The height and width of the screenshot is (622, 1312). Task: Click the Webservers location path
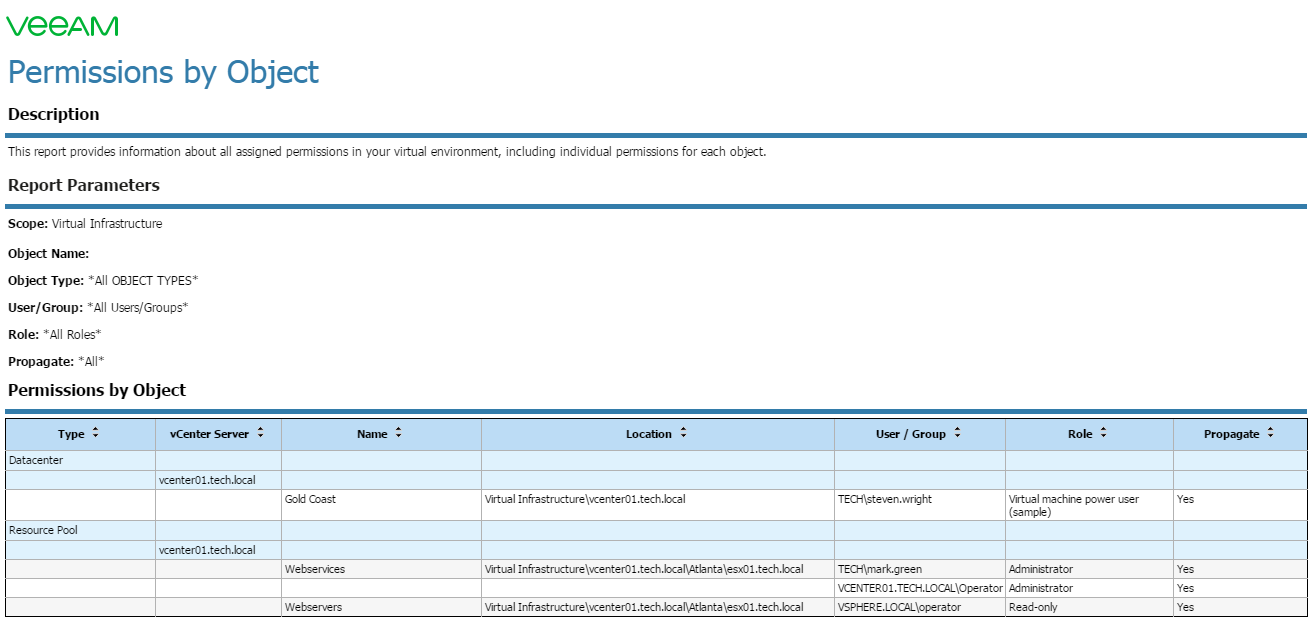[x=644, y=607]
